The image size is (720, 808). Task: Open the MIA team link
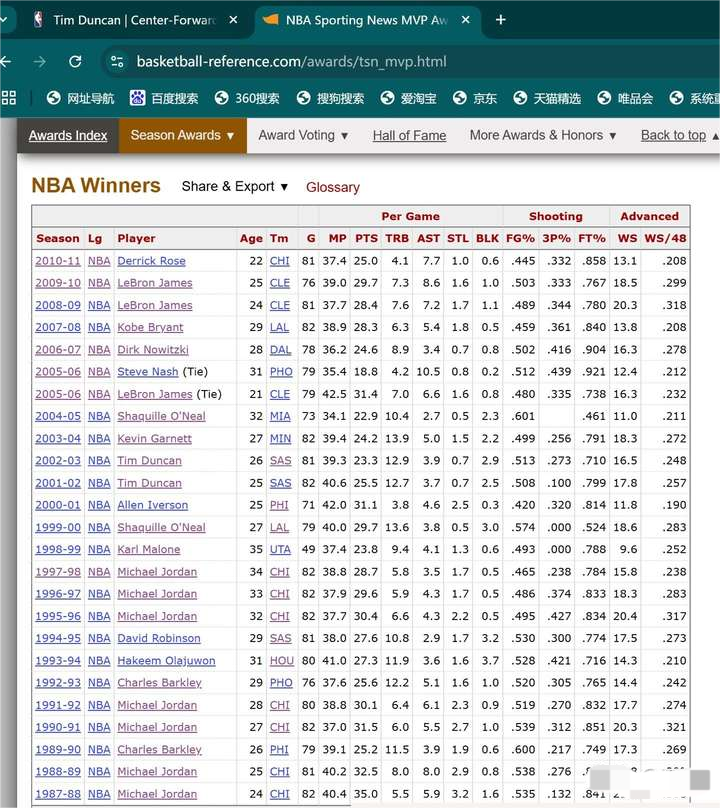(x=280, y=416)
